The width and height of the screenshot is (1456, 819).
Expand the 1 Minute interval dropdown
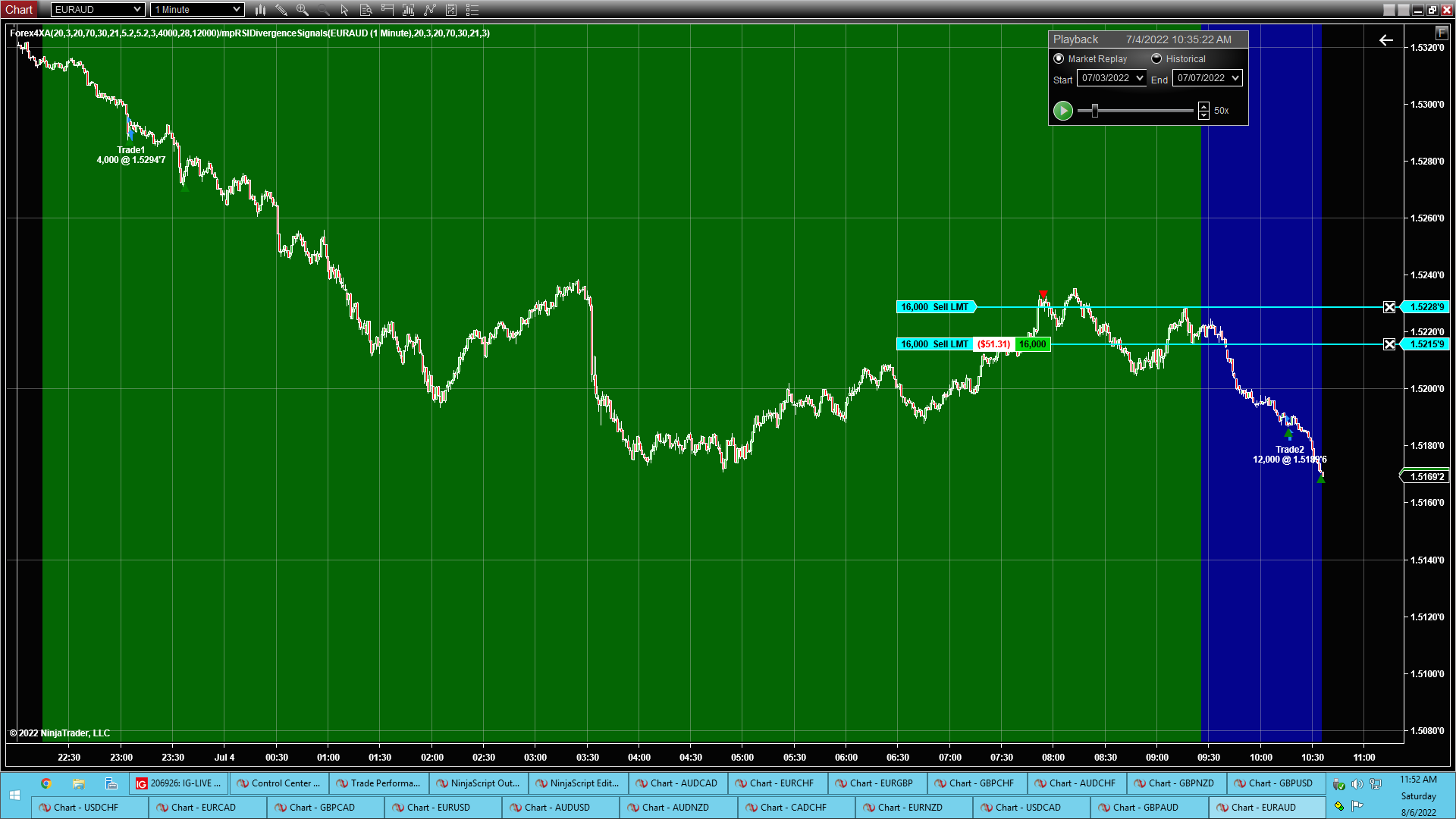tap(237, 10)
